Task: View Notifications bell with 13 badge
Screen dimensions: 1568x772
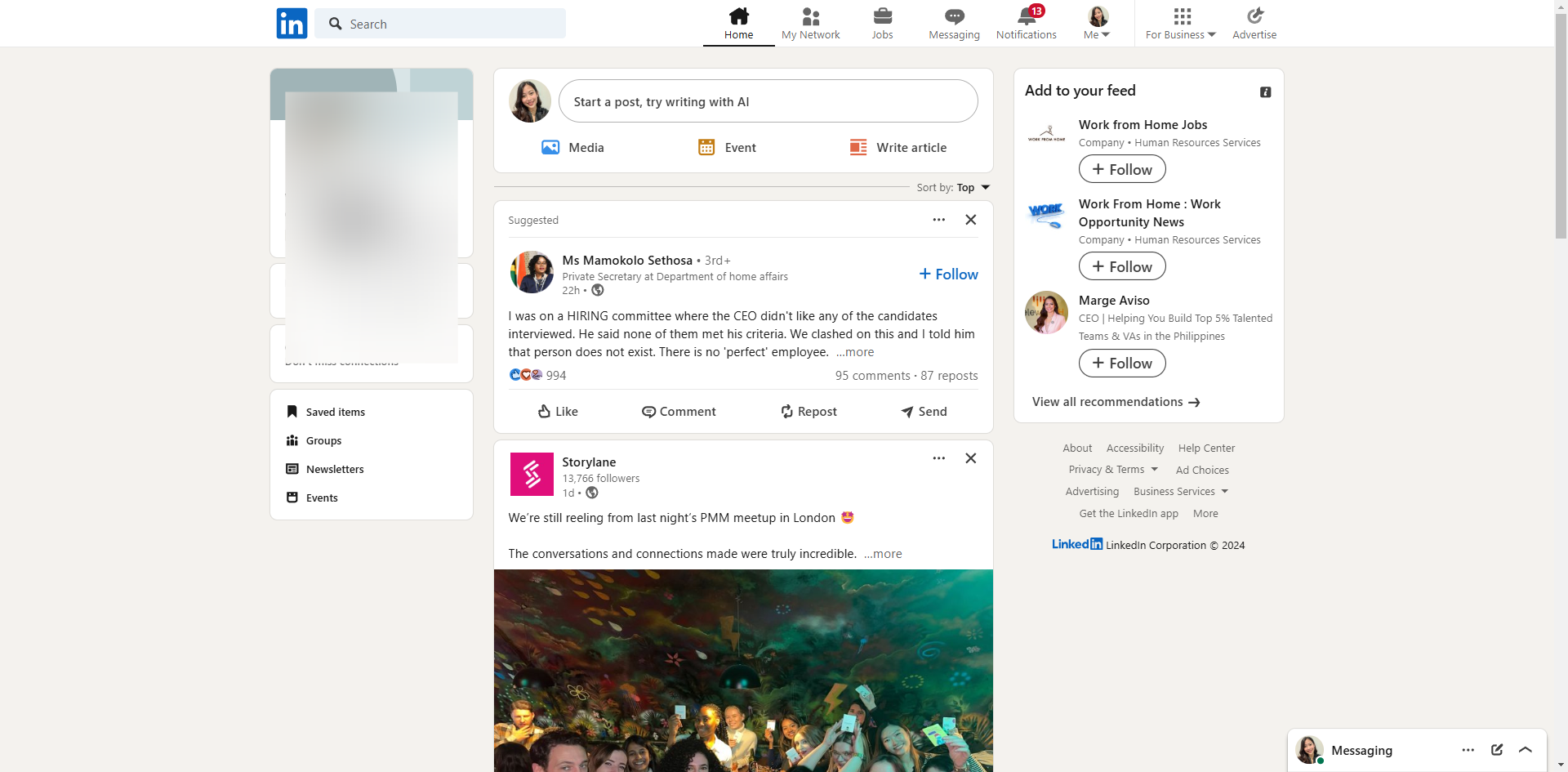Action: tap(1026, 24)
